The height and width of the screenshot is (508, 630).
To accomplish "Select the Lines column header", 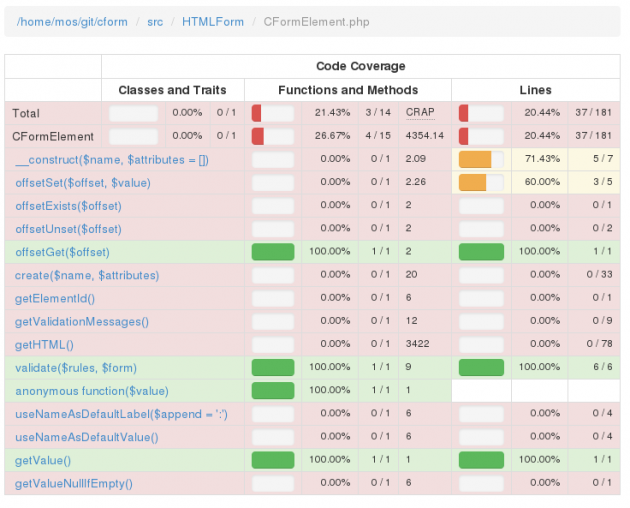I will pyautogui.click(x=536, y=90).
